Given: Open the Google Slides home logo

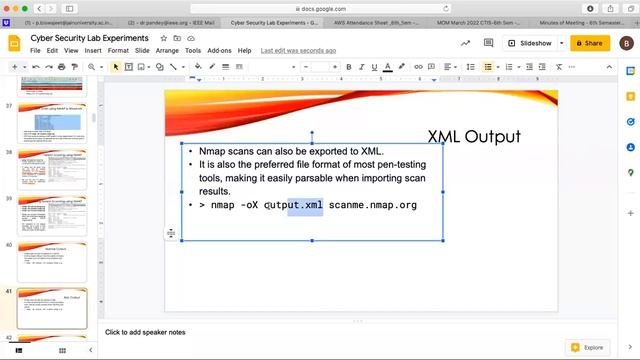Looking at the screenshot, I should pyautogui.click(x=14, y=43).
